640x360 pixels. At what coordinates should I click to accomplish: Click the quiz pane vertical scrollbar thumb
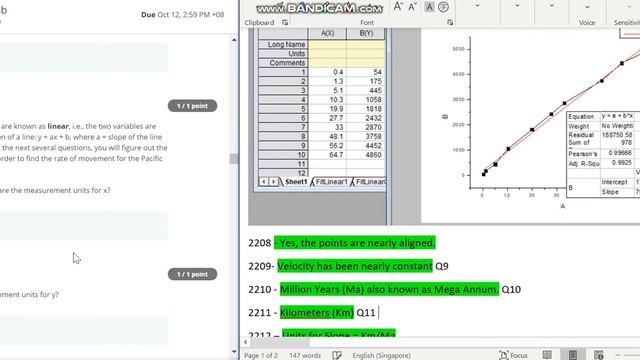(234, 159)
